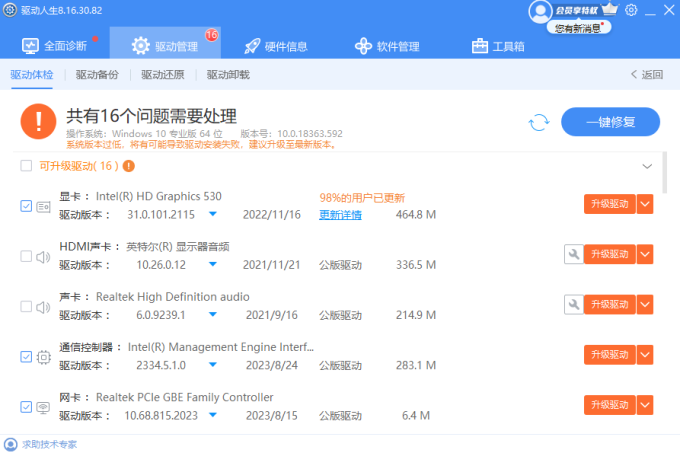Open version dropdown for 31.0.101.2115
This screenshot has height=453, width=680.
click(212, 214)
